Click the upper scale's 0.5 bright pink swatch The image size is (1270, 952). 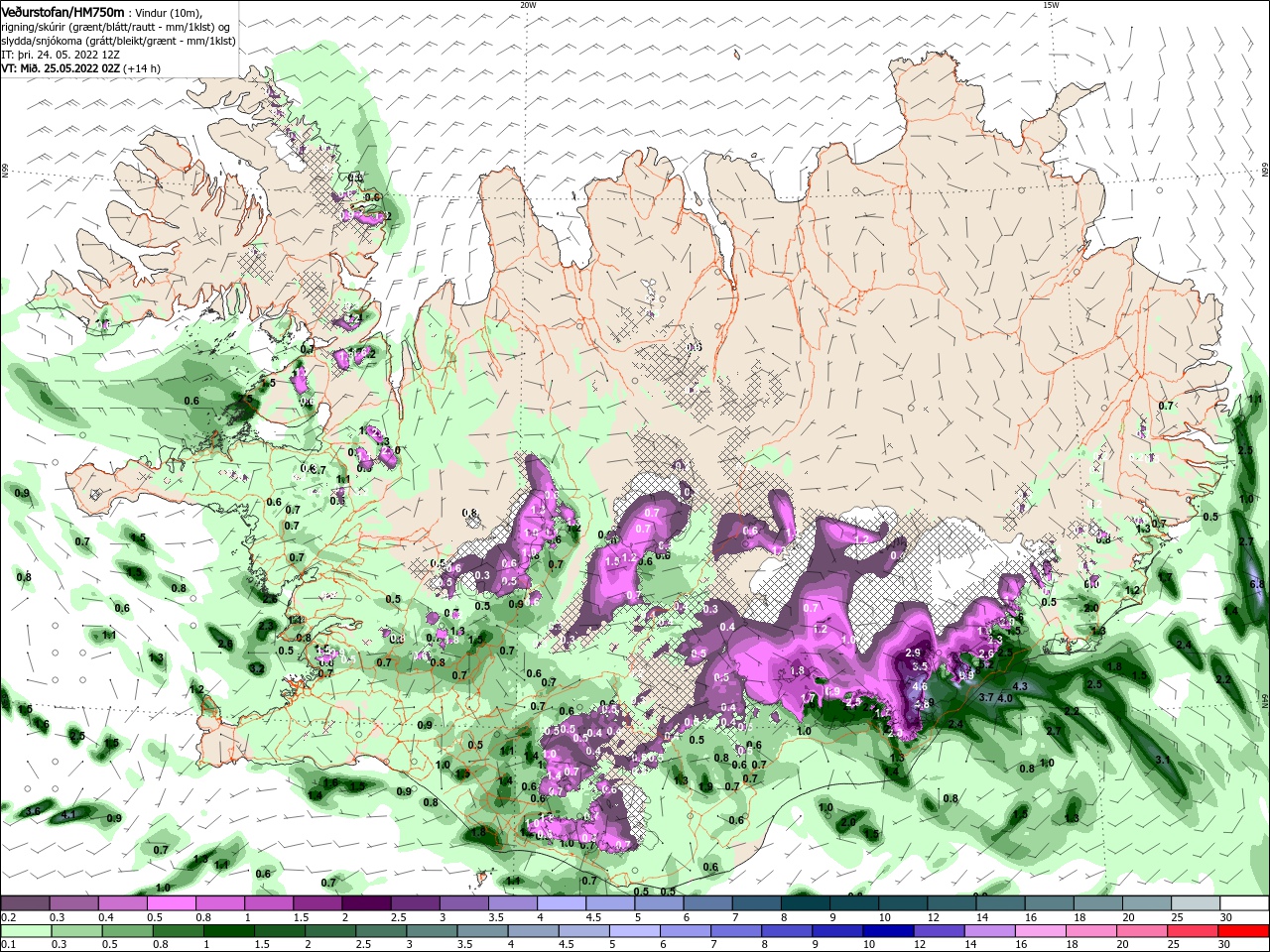coord(171,903)
